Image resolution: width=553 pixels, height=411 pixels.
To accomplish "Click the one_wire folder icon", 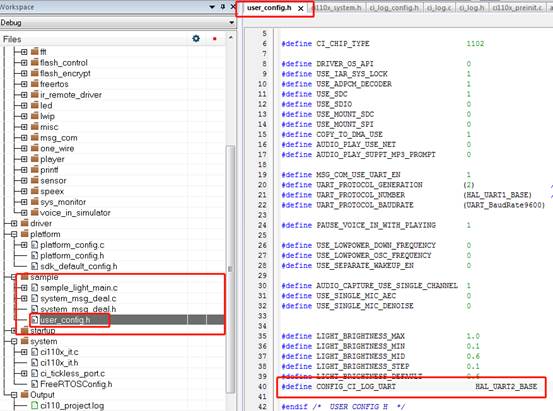I will [x=35, y=148].
